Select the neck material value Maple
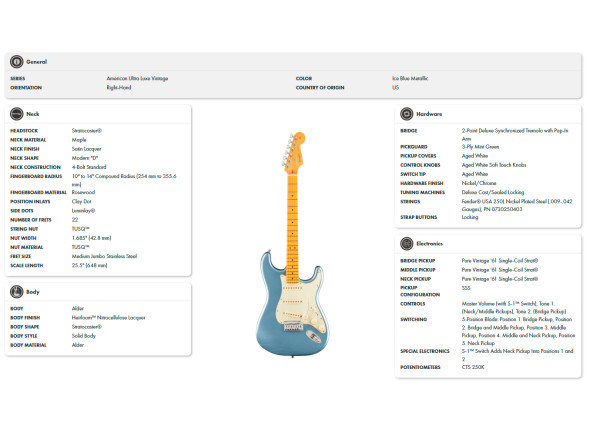The image size is (590, 434). tap(79, 140)
